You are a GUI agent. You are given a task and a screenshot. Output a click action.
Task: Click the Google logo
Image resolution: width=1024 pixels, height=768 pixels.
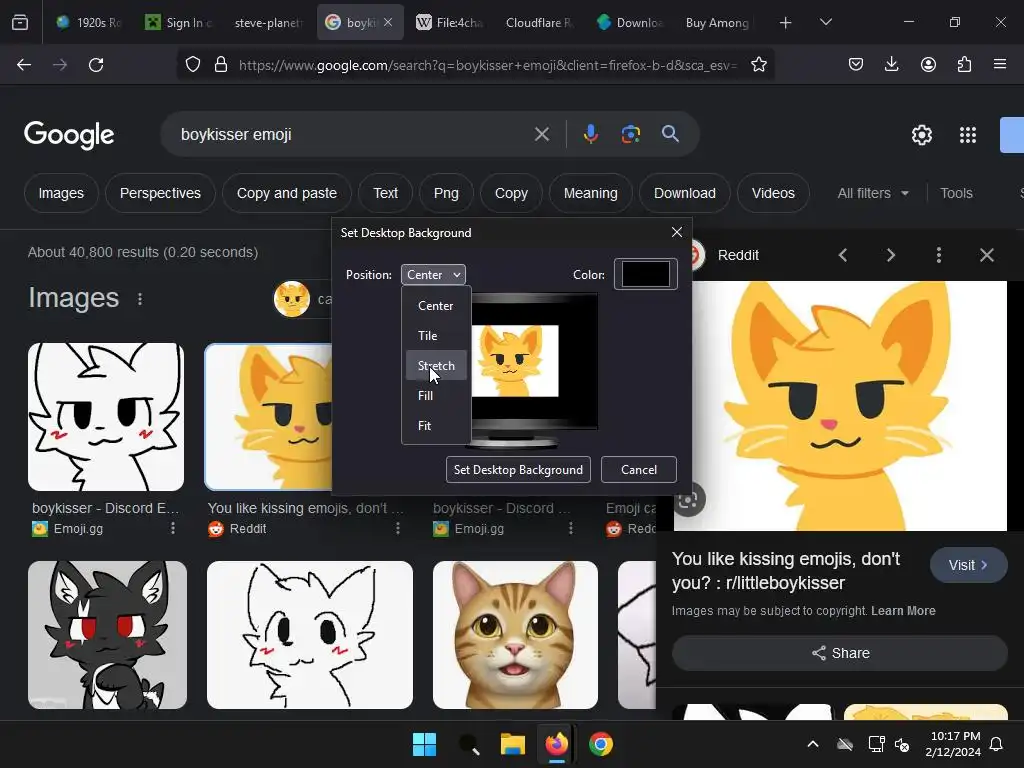(69, 135)
